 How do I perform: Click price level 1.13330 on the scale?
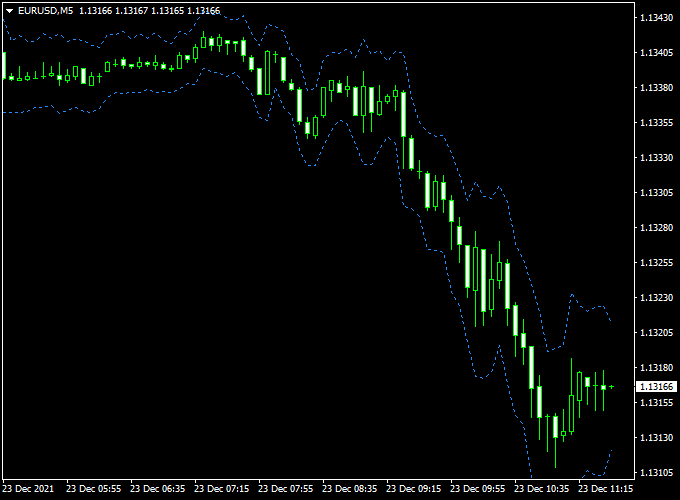click(x=657, y=158)
